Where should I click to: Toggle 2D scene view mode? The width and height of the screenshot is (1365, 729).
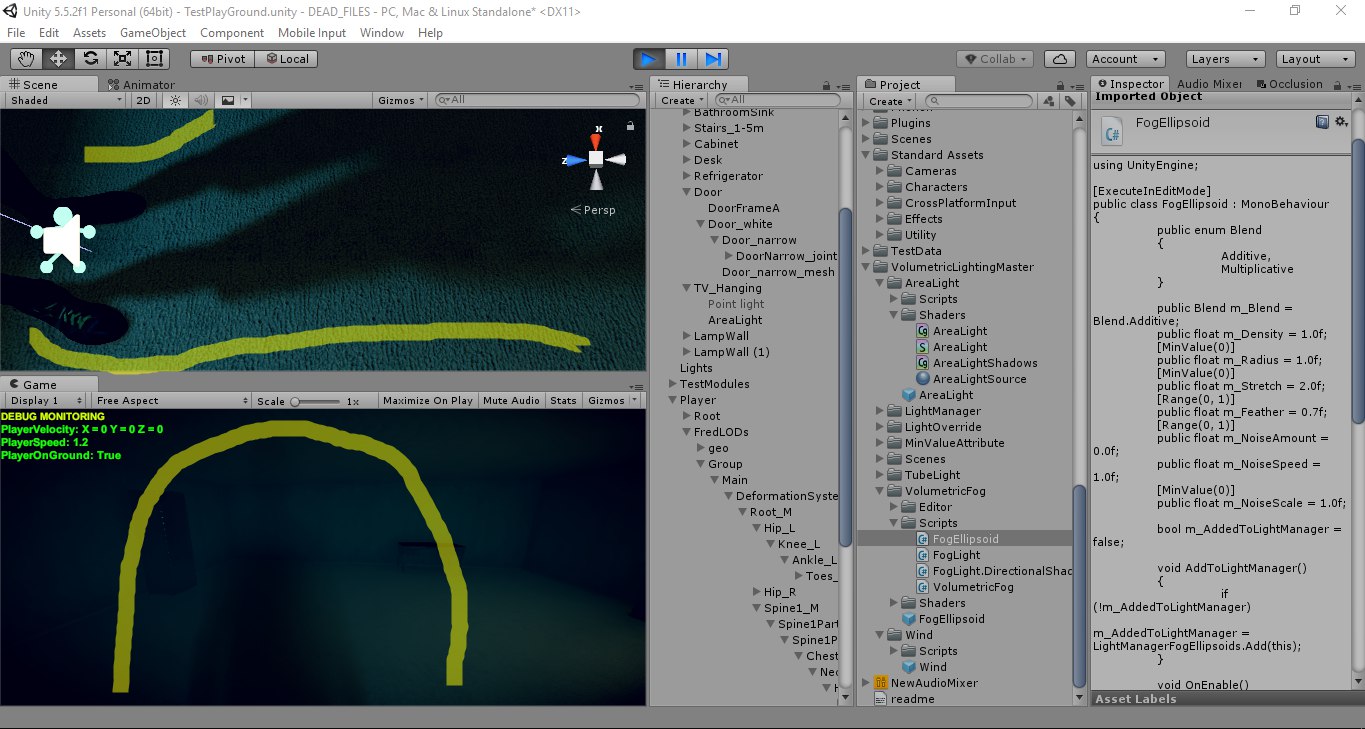pos(144,100)
